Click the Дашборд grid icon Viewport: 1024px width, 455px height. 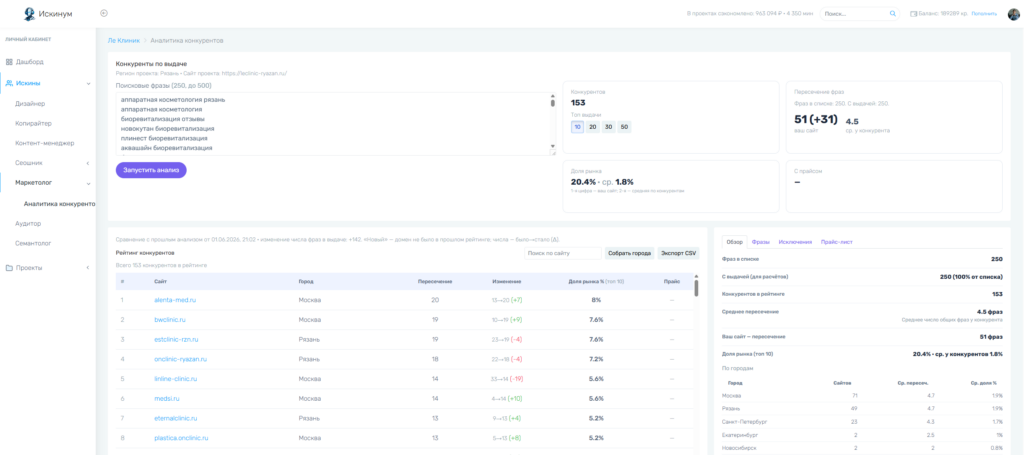coord(9,62)
